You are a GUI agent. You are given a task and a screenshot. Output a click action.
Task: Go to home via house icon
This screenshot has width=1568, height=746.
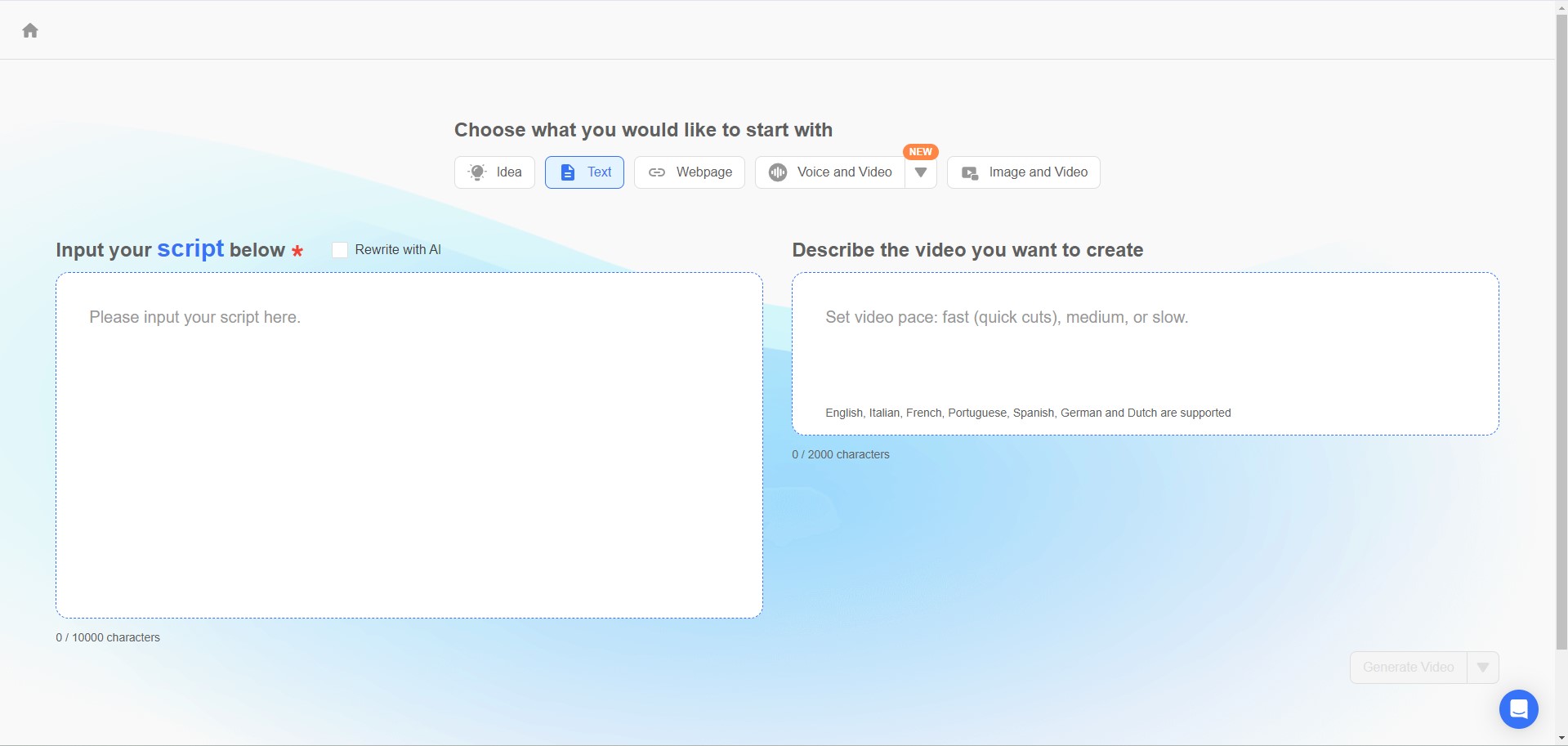pos(30,30)
